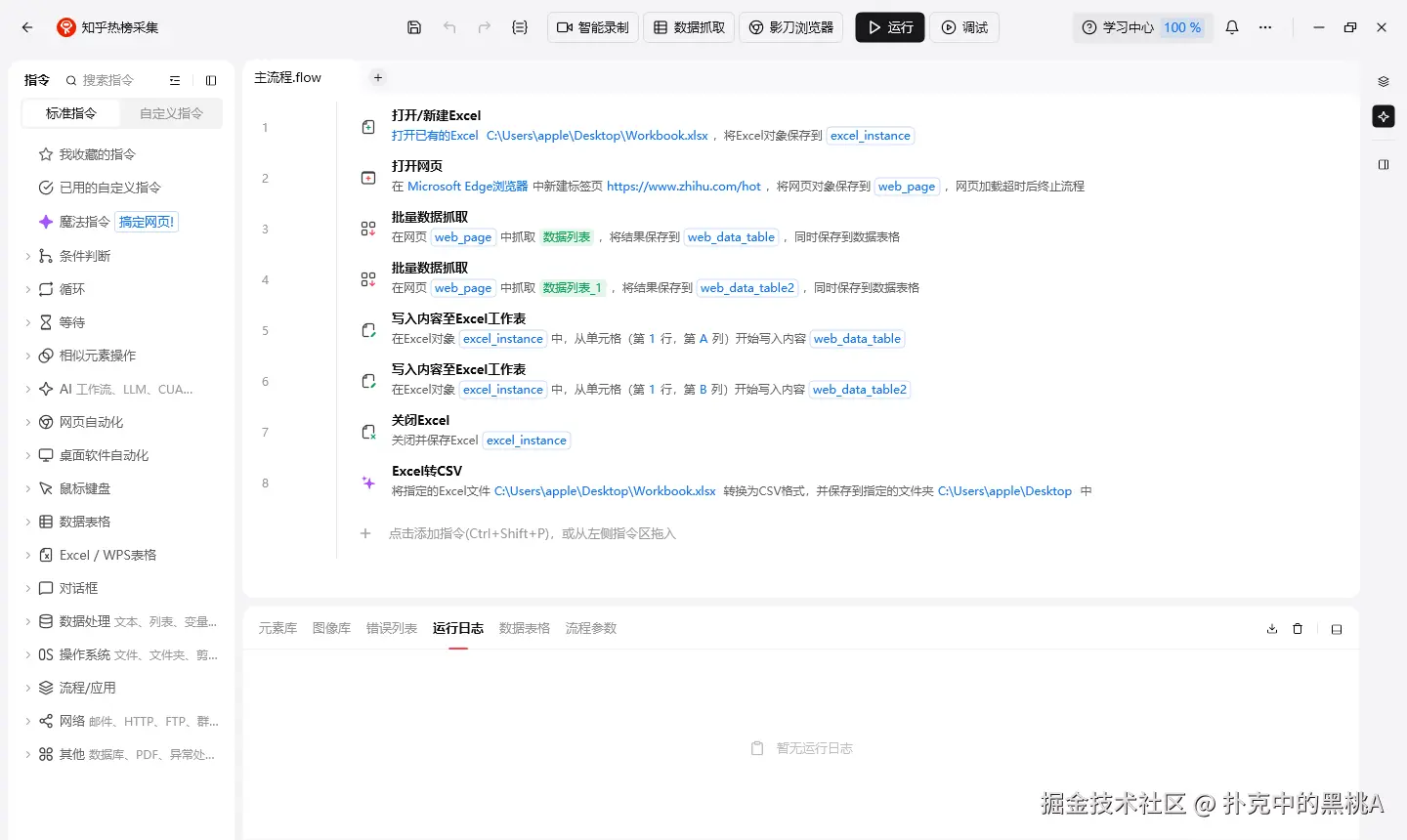The height and width of the screenshot is (840, 1407).
Task: Save the flow with the save icon
Action: [414, 27]
